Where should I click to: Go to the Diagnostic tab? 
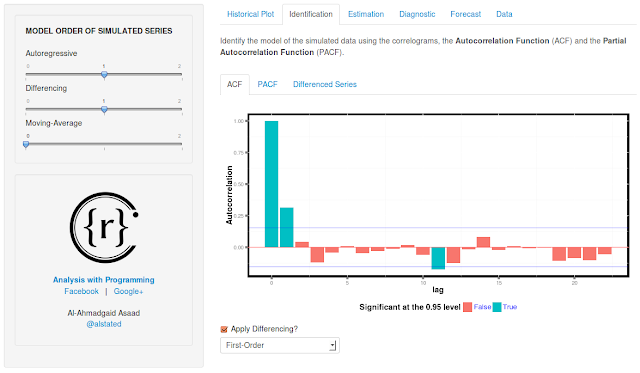(417, 14)
